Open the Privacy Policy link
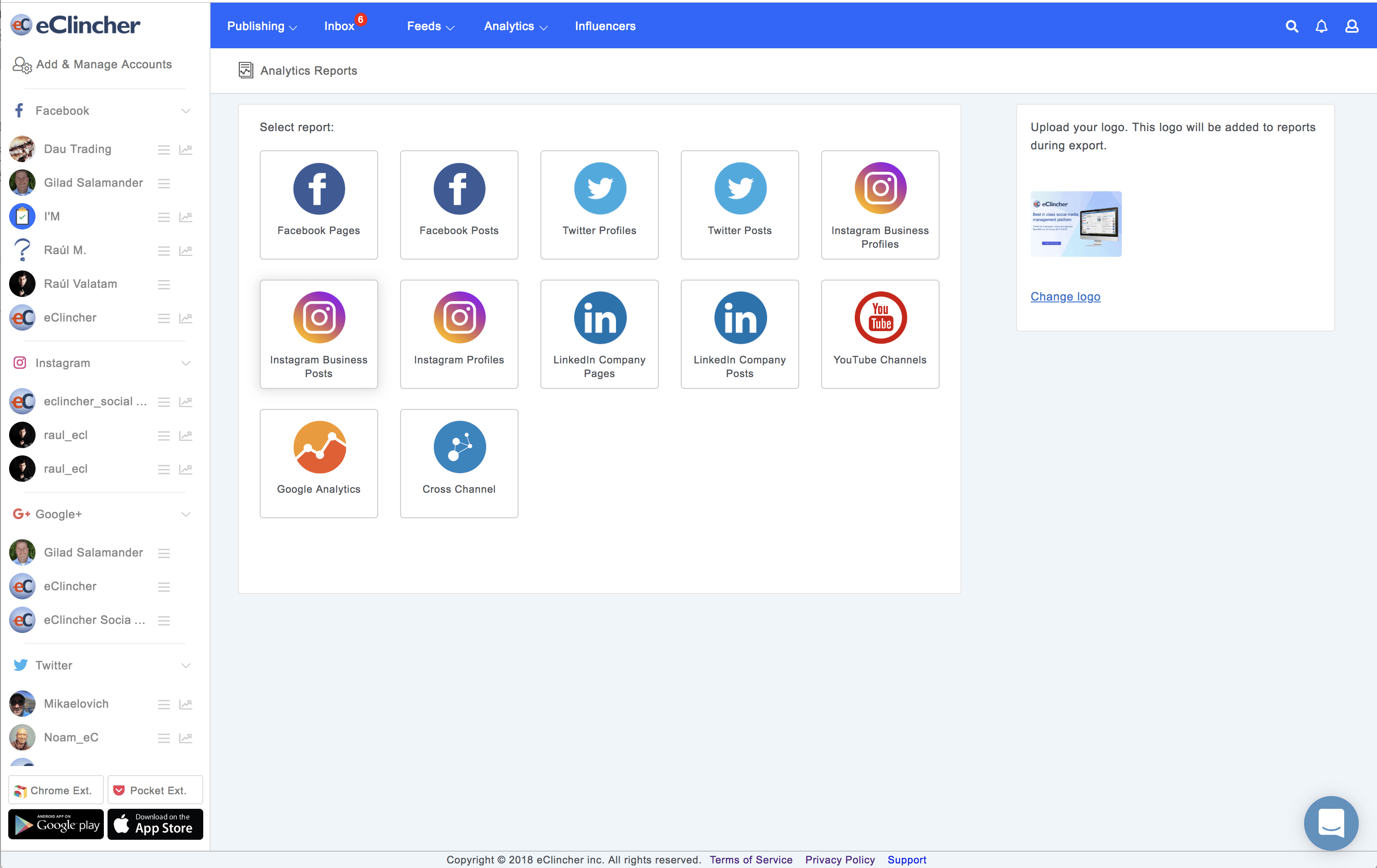 [x=840, y=859]
